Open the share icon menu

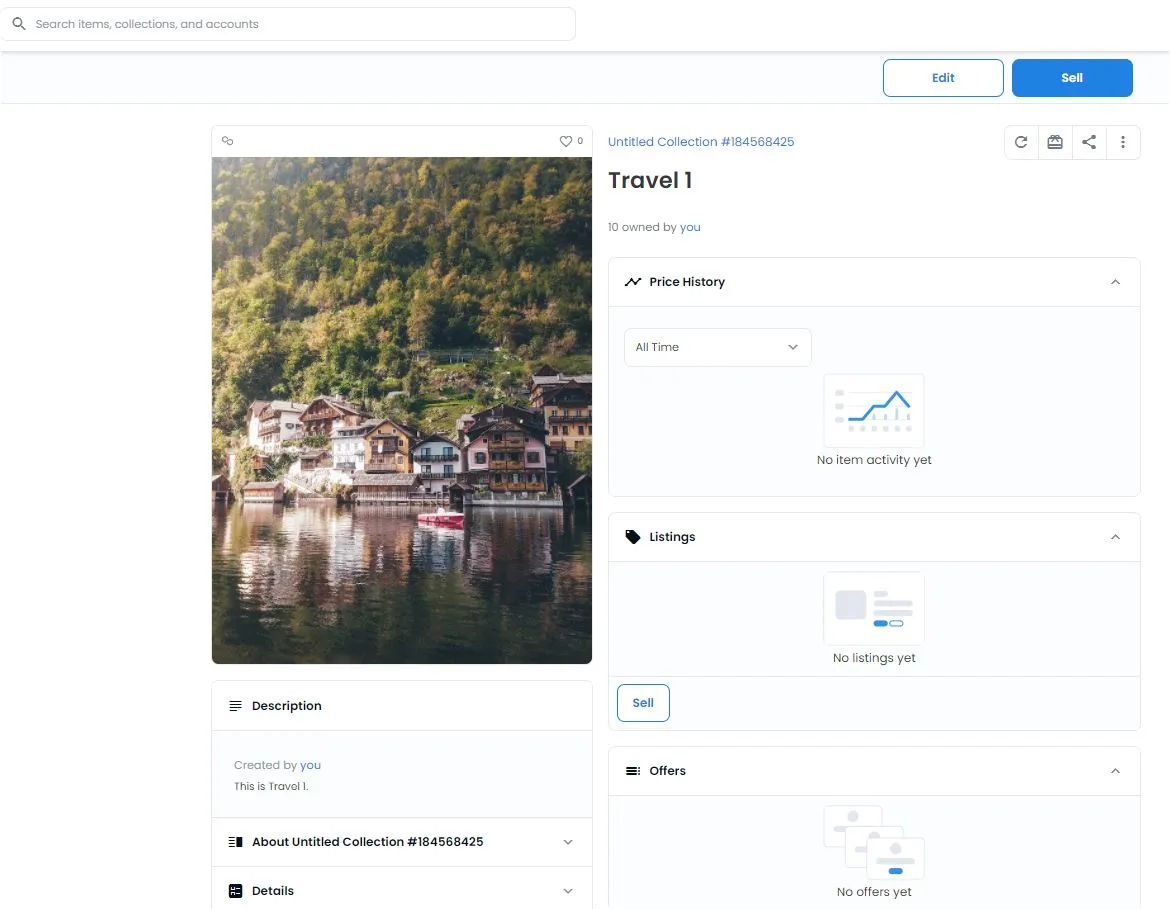tap(1089, 142)
